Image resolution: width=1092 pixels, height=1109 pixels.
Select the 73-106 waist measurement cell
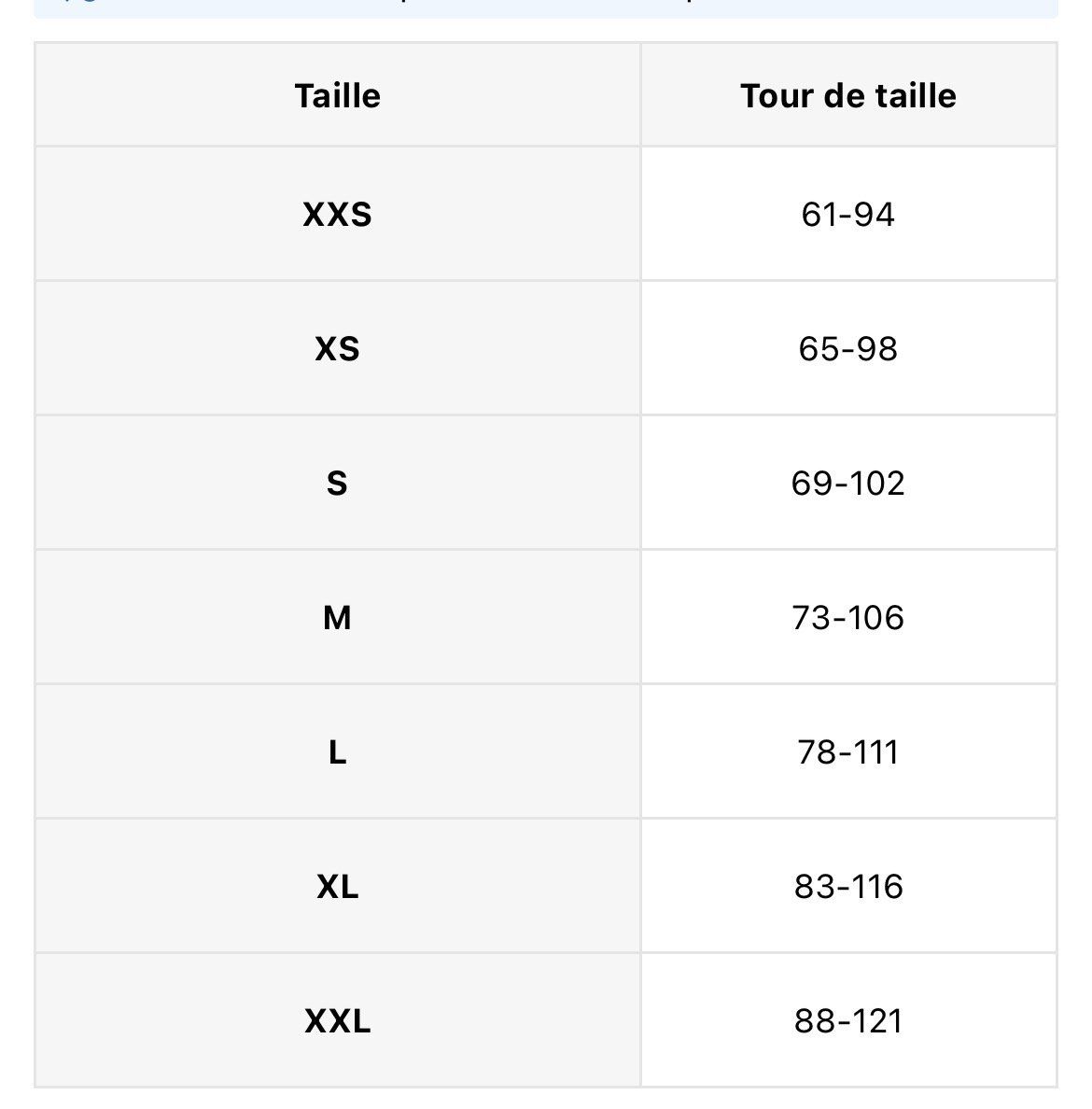tap(848, 617)
